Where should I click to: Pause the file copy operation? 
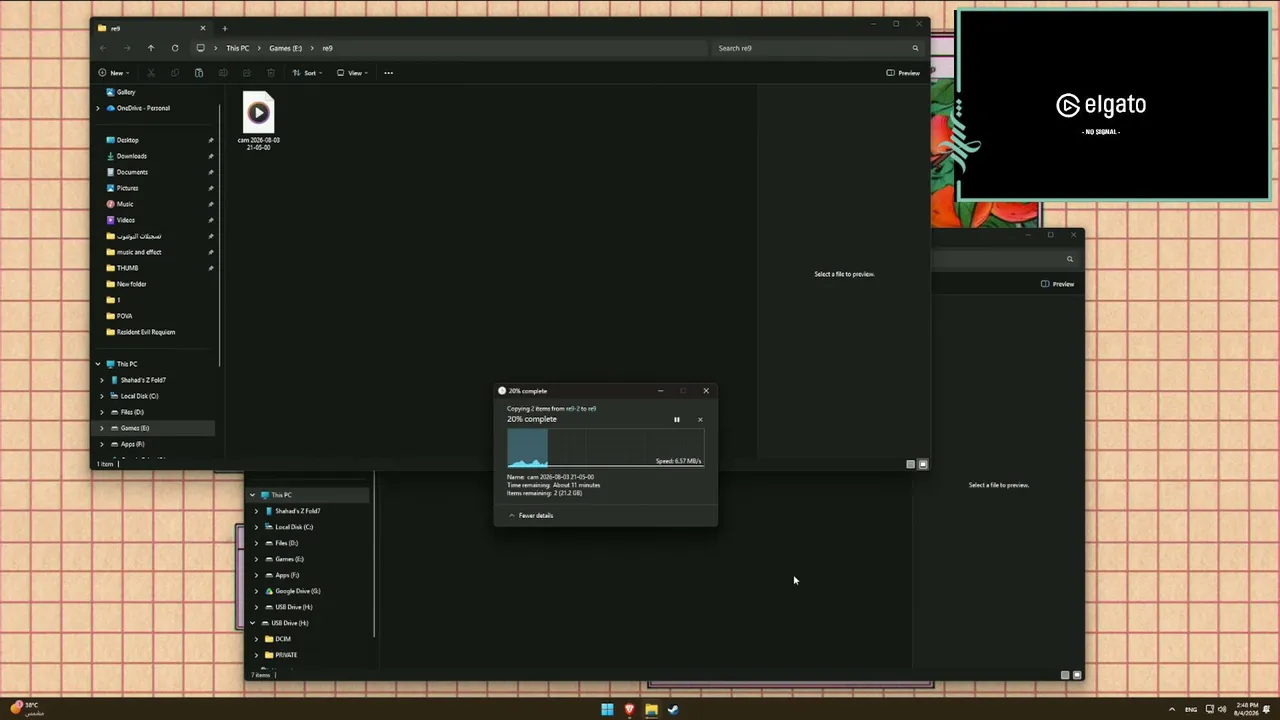pos(676,420)
